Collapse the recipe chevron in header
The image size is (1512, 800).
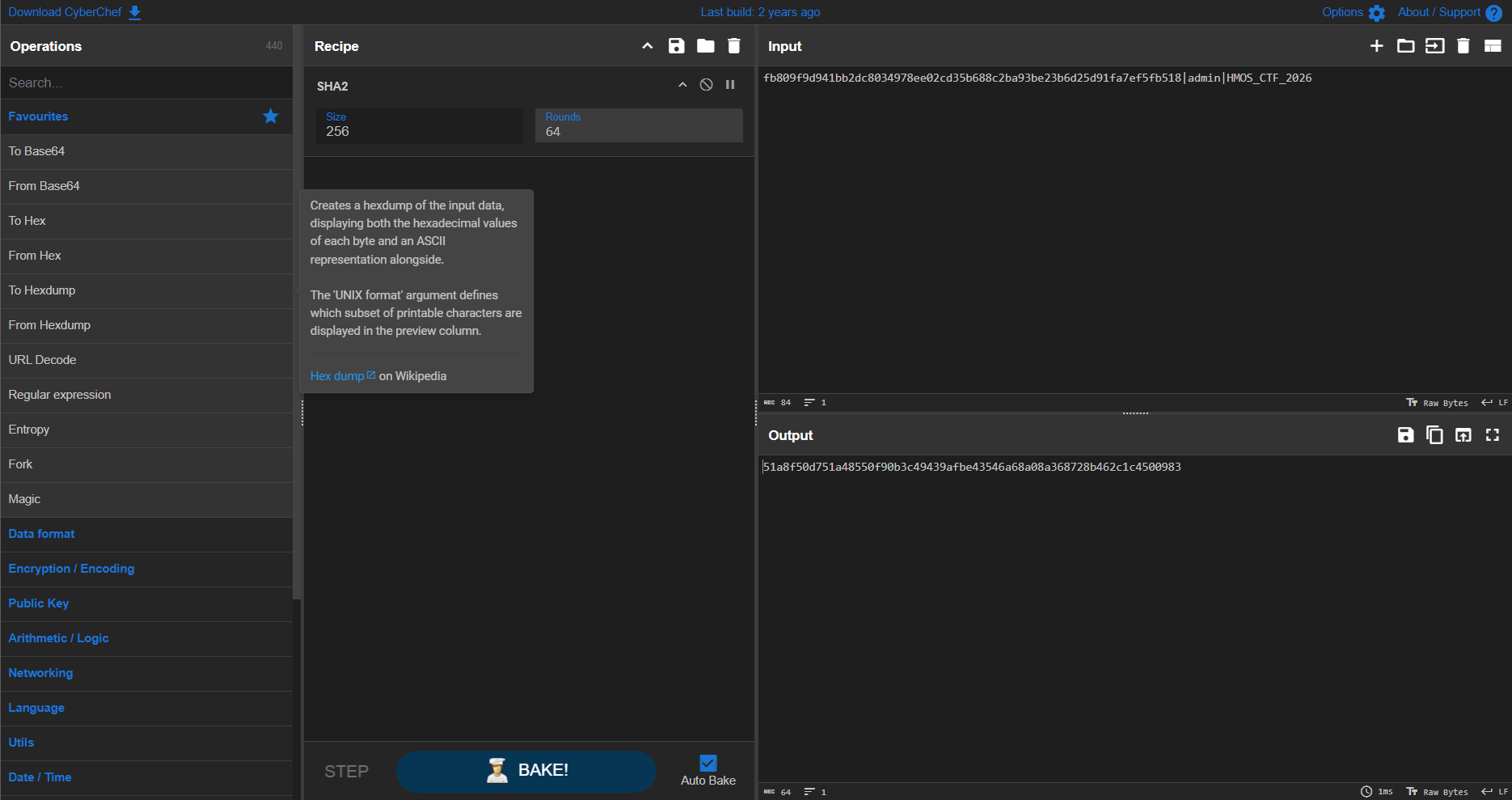(648, 46)
